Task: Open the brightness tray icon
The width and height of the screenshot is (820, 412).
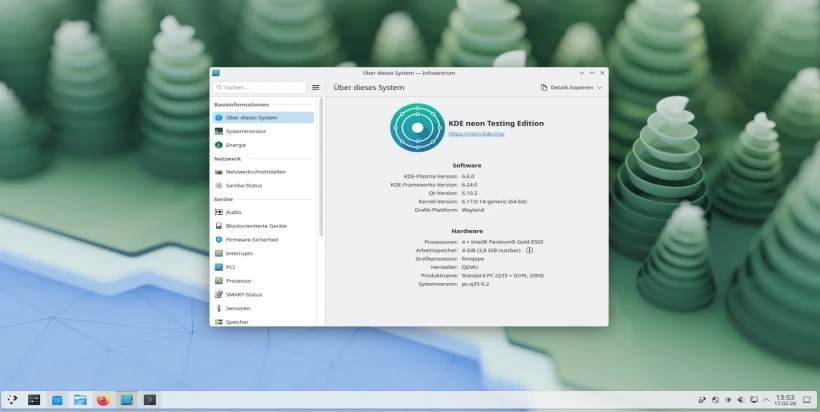Action: 728,400
